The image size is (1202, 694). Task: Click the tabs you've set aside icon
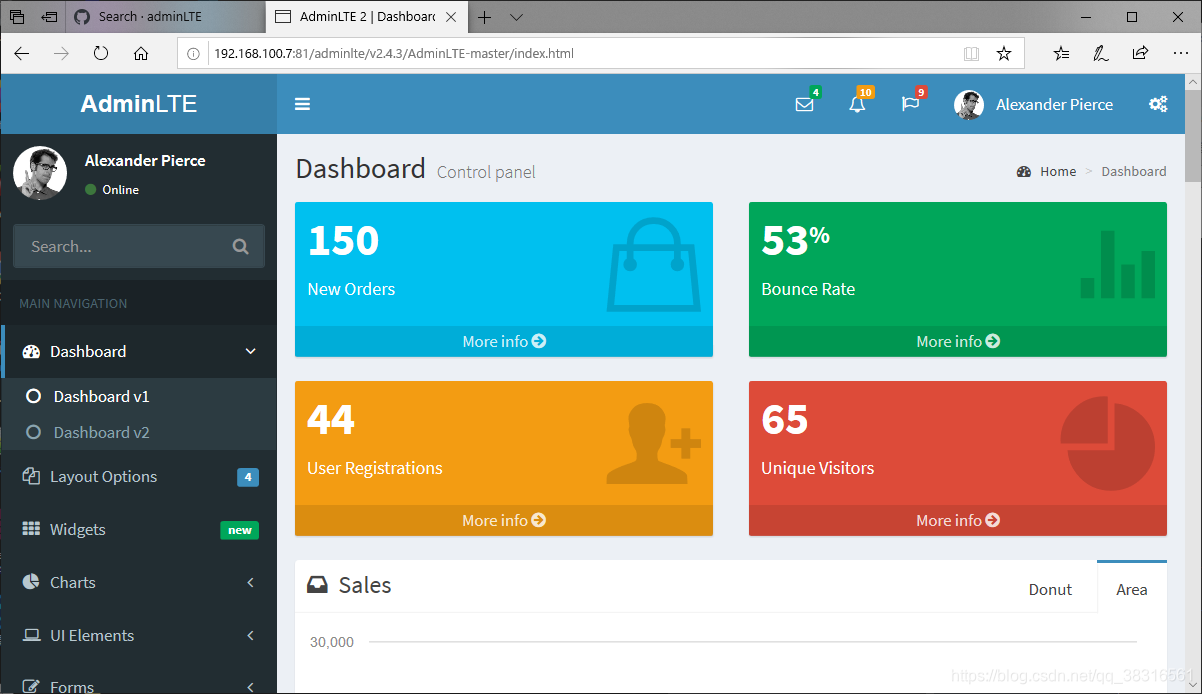point(17,17)
